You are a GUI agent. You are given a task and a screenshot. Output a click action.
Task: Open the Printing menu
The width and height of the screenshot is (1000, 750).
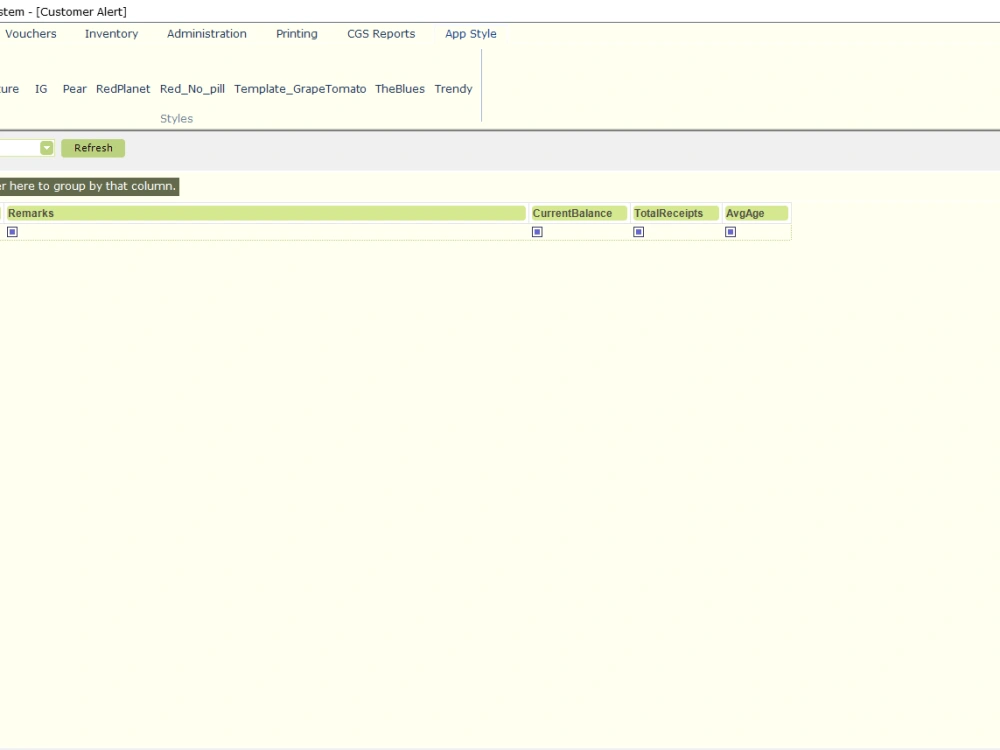coord(297,34)
